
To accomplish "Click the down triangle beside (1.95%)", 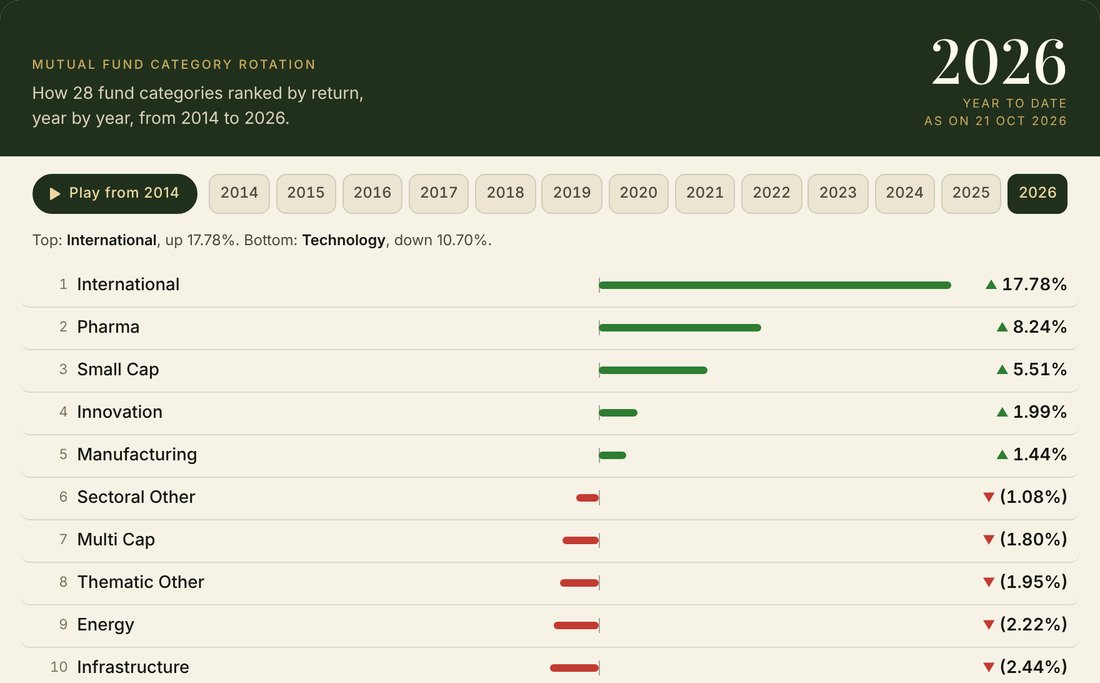I will click(x=989, y=582).
